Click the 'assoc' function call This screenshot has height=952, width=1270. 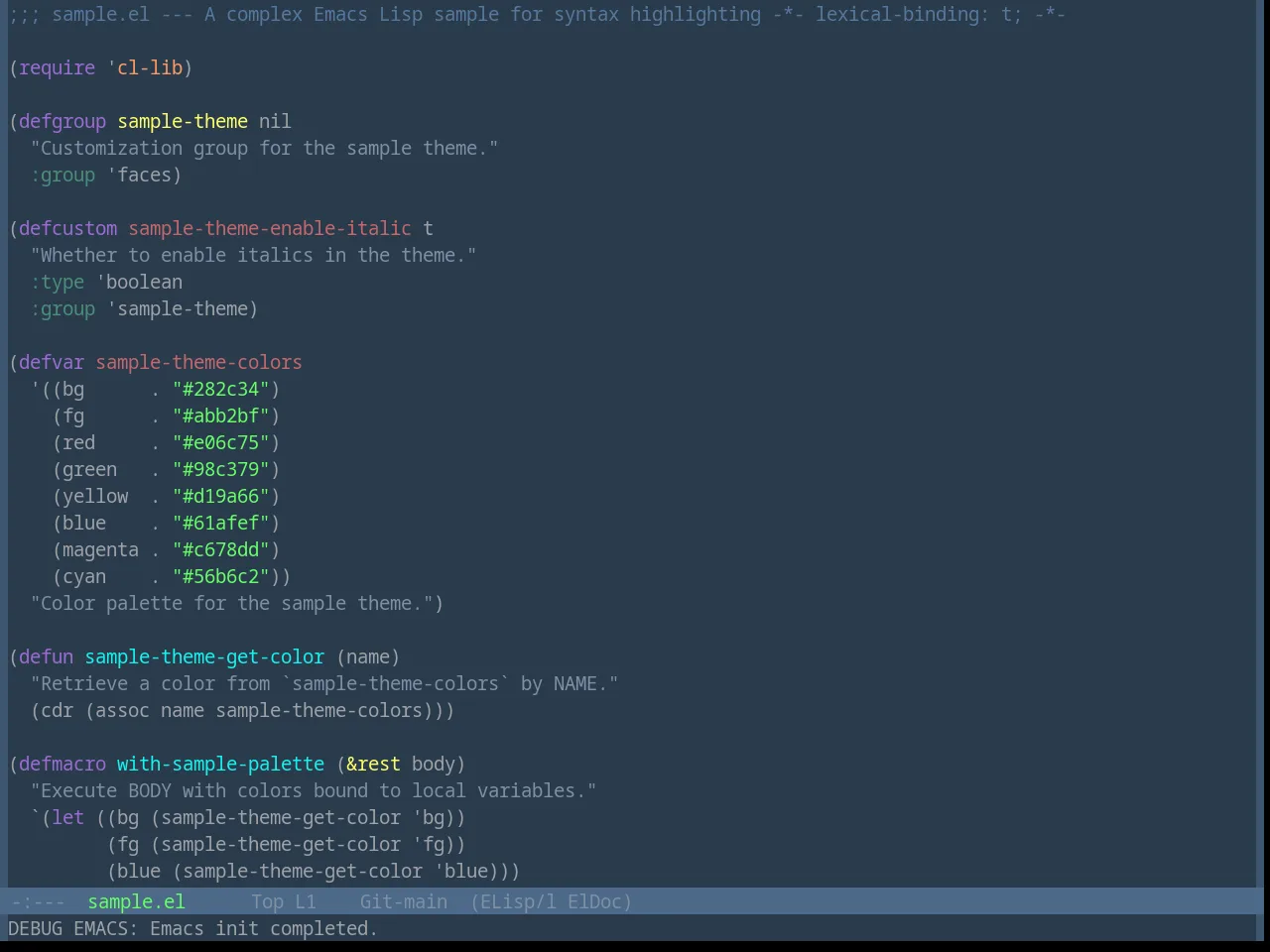coord(122,710)
